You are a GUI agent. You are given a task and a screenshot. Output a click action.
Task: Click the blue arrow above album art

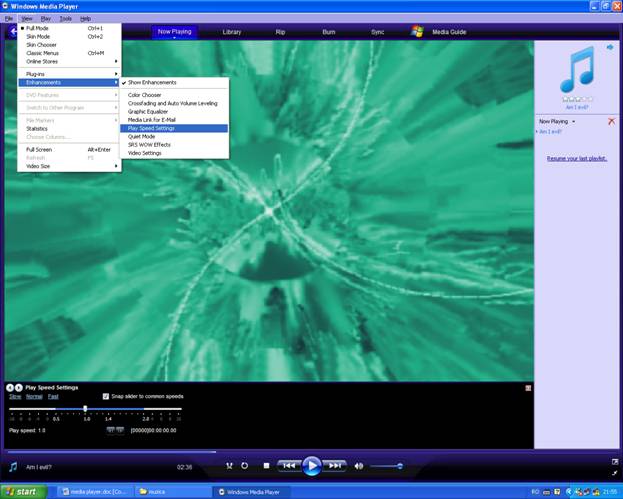[610, 47]
